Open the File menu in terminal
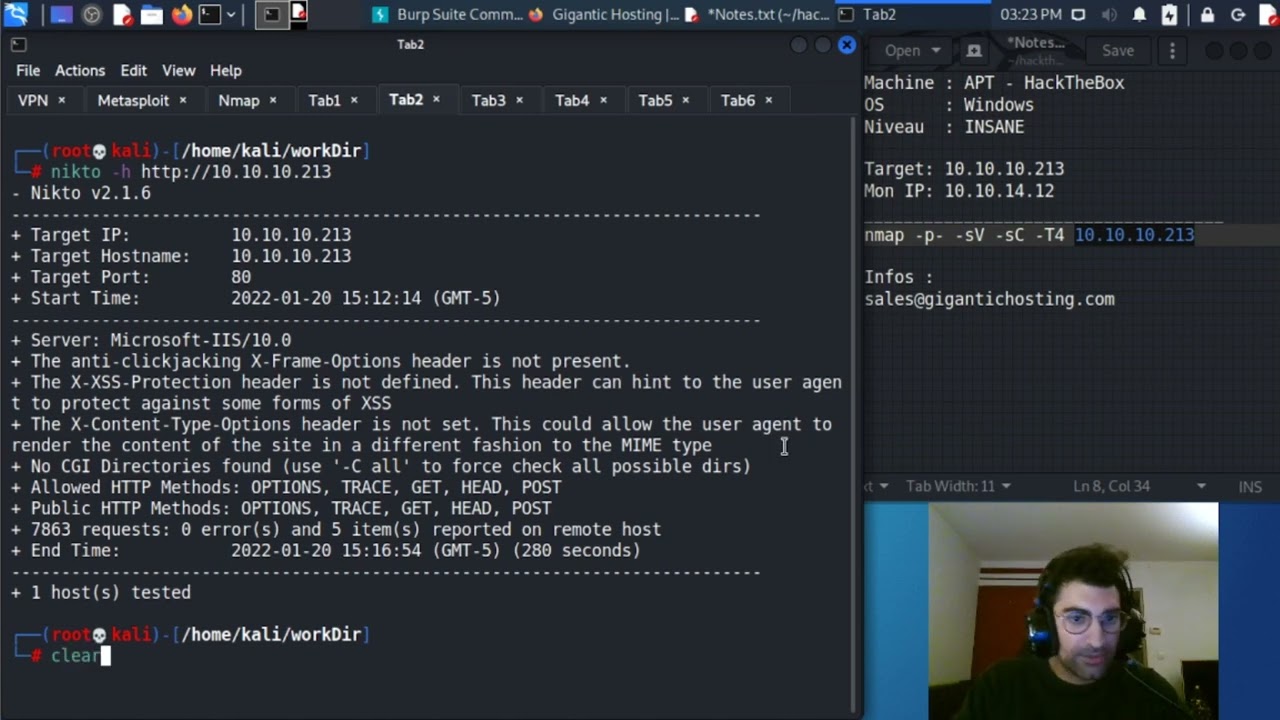Screen dimensions: 1280x720 (x=28, y=70)
